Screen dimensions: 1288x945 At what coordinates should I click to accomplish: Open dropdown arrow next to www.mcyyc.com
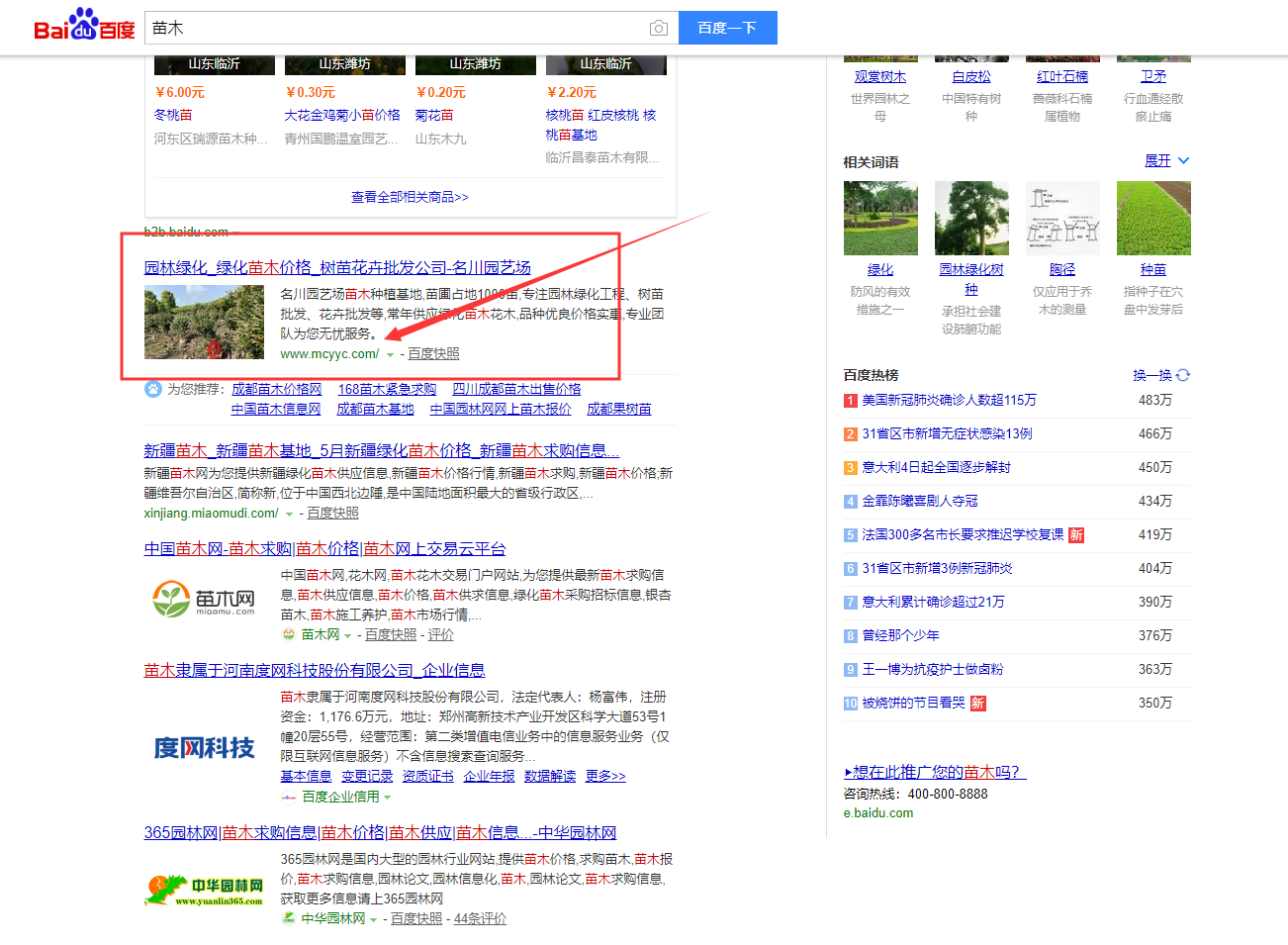point(390,354)
